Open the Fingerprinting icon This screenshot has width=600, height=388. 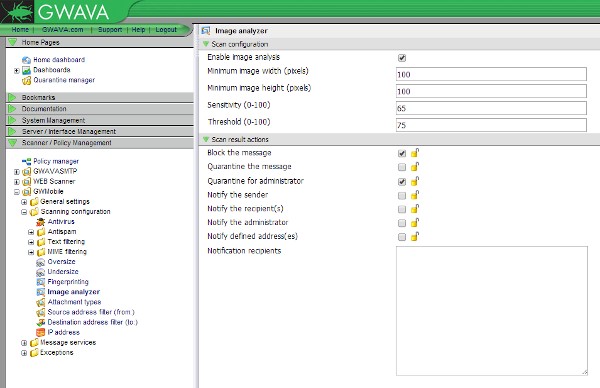point(41,282)
